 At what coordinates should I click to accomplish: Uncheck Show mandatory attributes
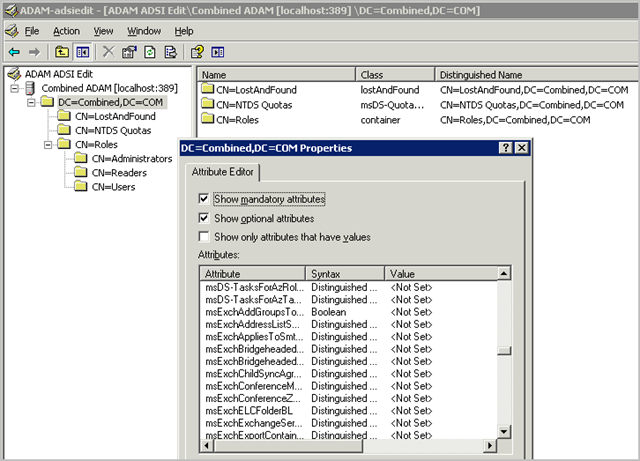point(204,199)
